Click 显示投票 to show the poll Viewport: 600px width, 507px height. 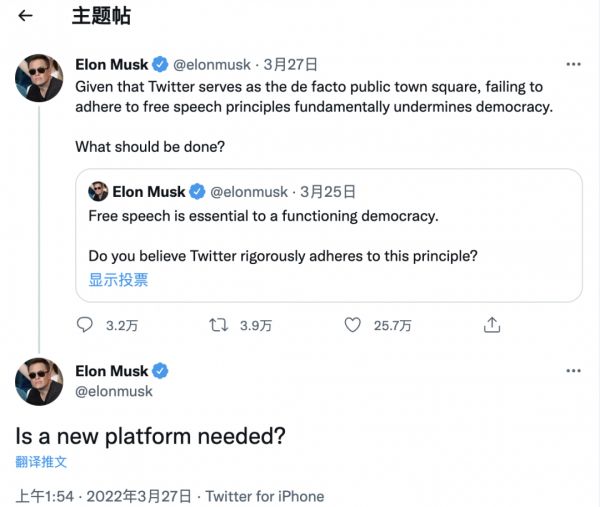coord(118,280)
